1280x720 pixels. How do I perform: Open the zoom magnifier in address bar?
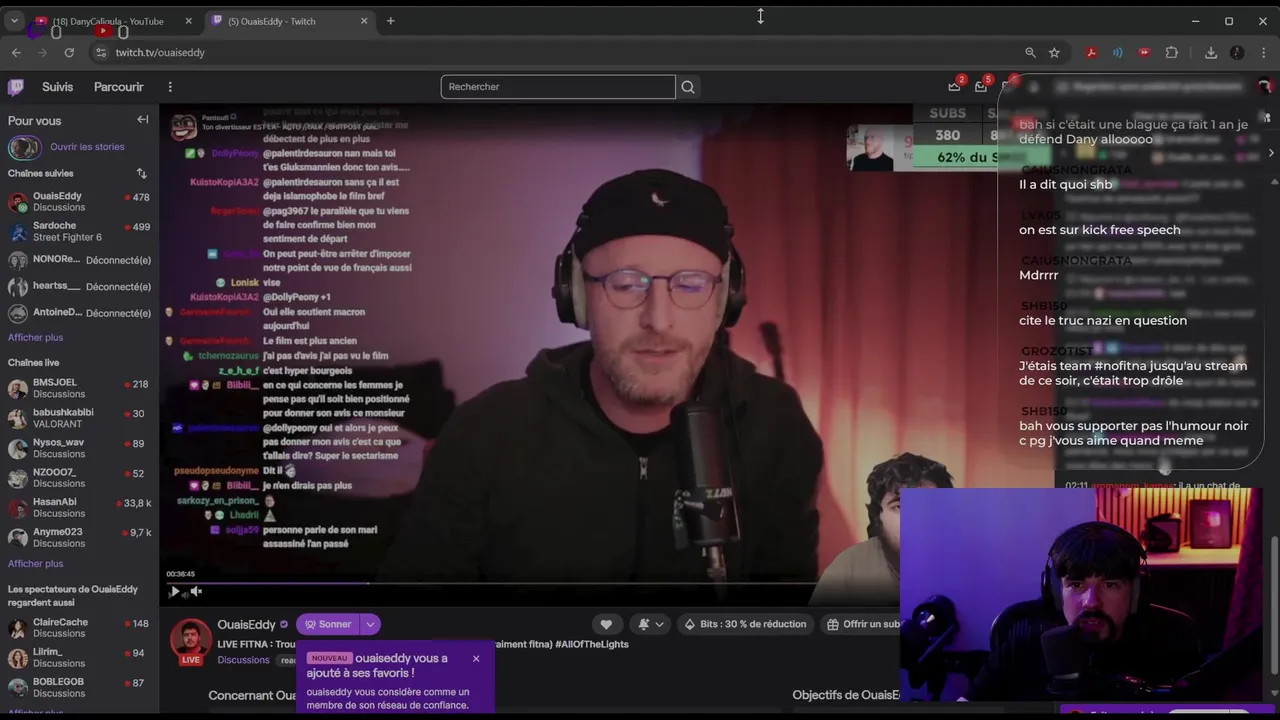tap(1030, 52)
